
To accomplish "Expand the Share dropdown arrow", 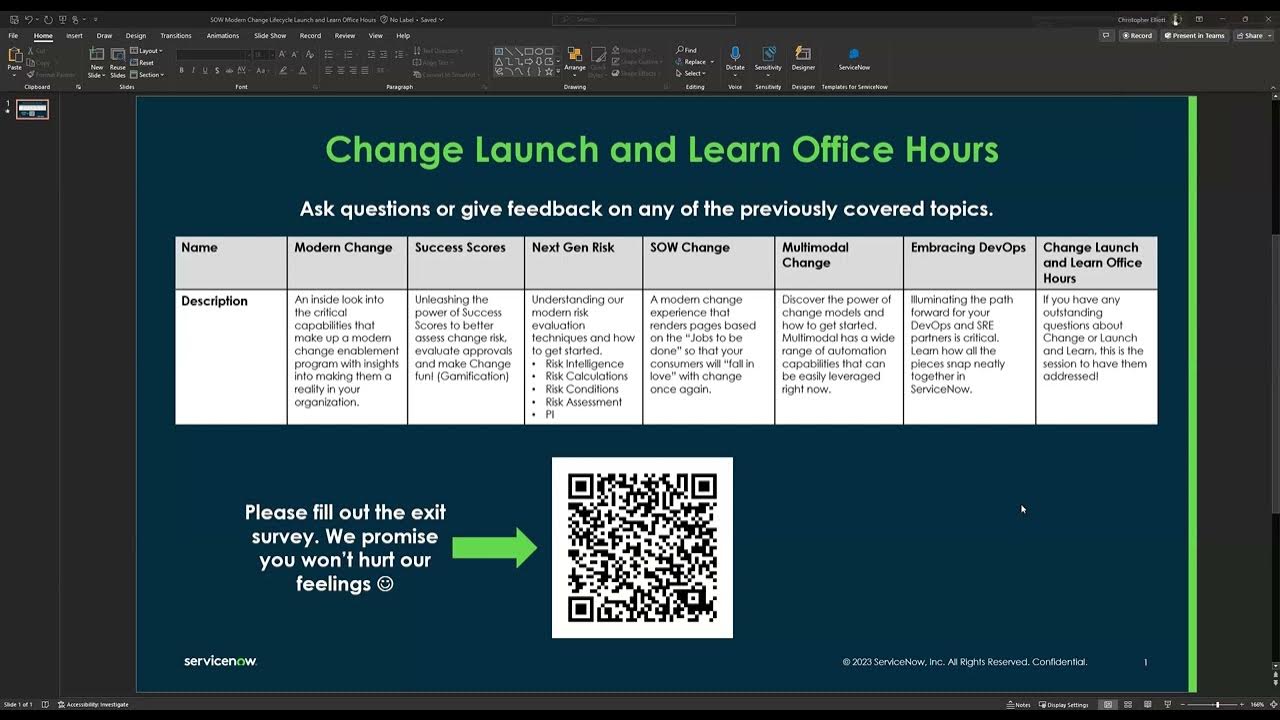I will coord(1268,35).
